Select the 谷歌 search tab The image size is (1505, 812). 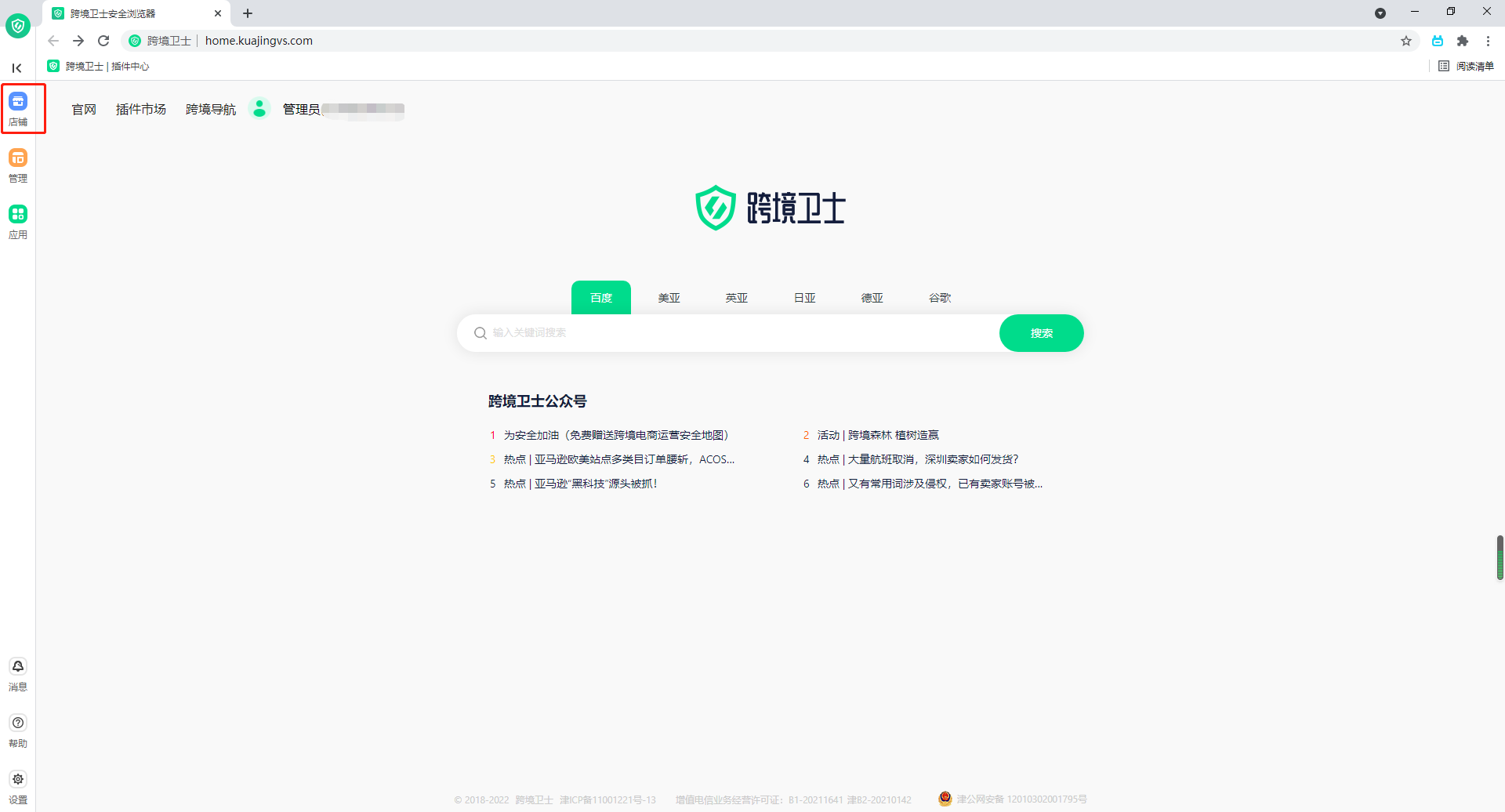coord(940,298)
